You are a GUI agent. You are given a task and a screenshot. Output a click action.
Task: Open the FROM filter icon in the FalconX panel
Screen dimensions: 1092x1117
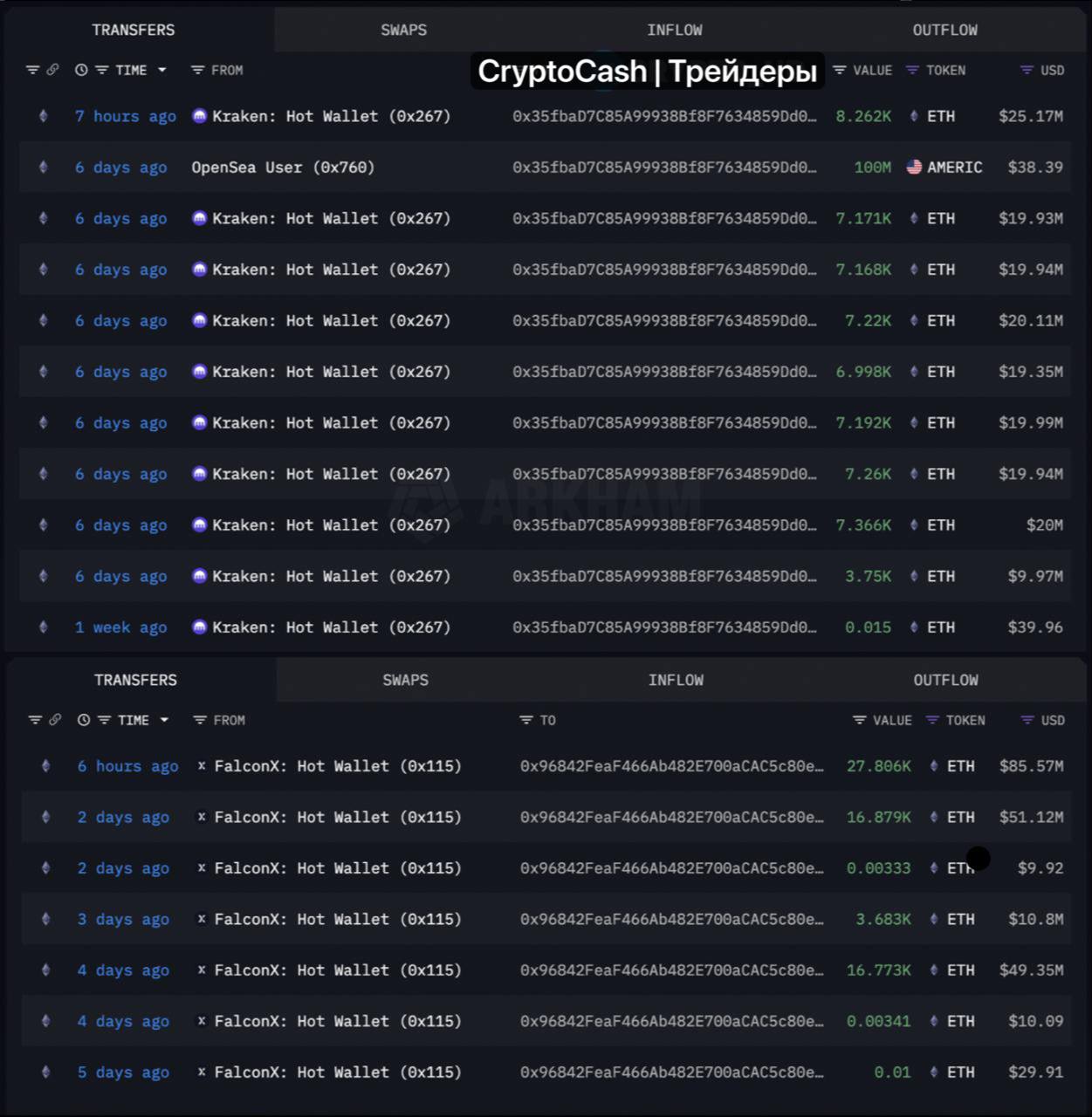200,720
